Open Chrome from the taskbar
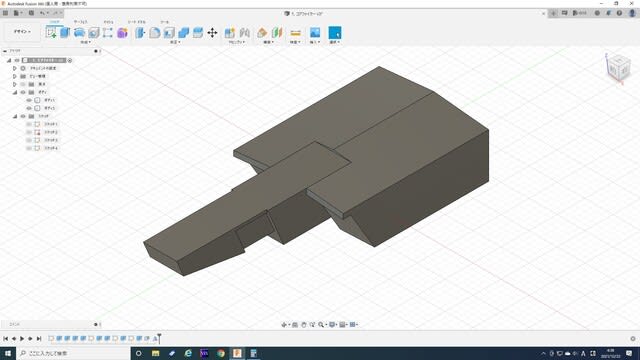 221,353
